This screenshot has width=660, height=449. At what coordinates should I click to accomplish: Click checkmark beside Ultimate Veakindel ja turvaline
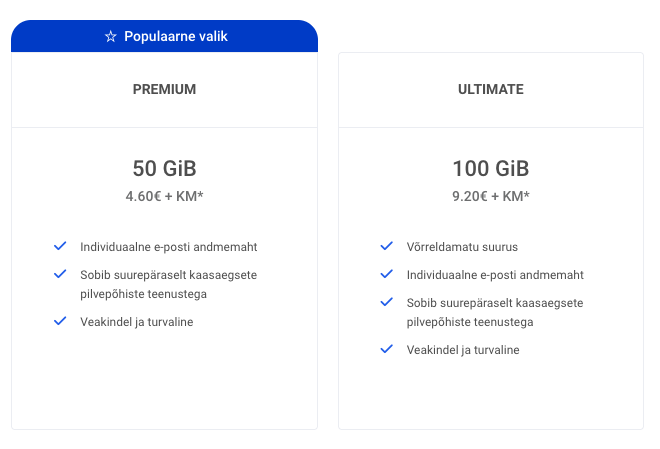386,349
